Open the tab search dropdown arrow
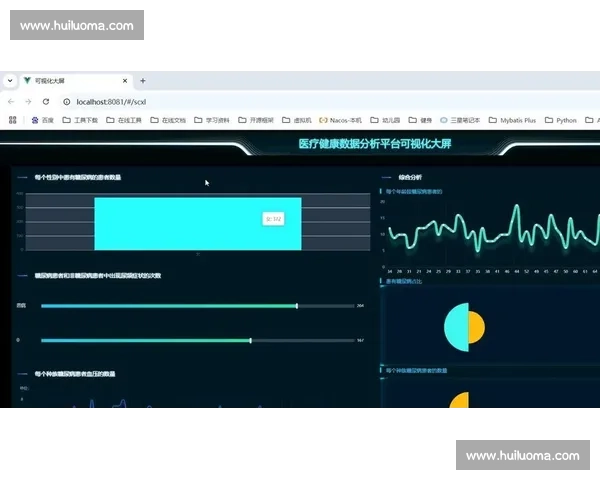 (x=8, y=81)
